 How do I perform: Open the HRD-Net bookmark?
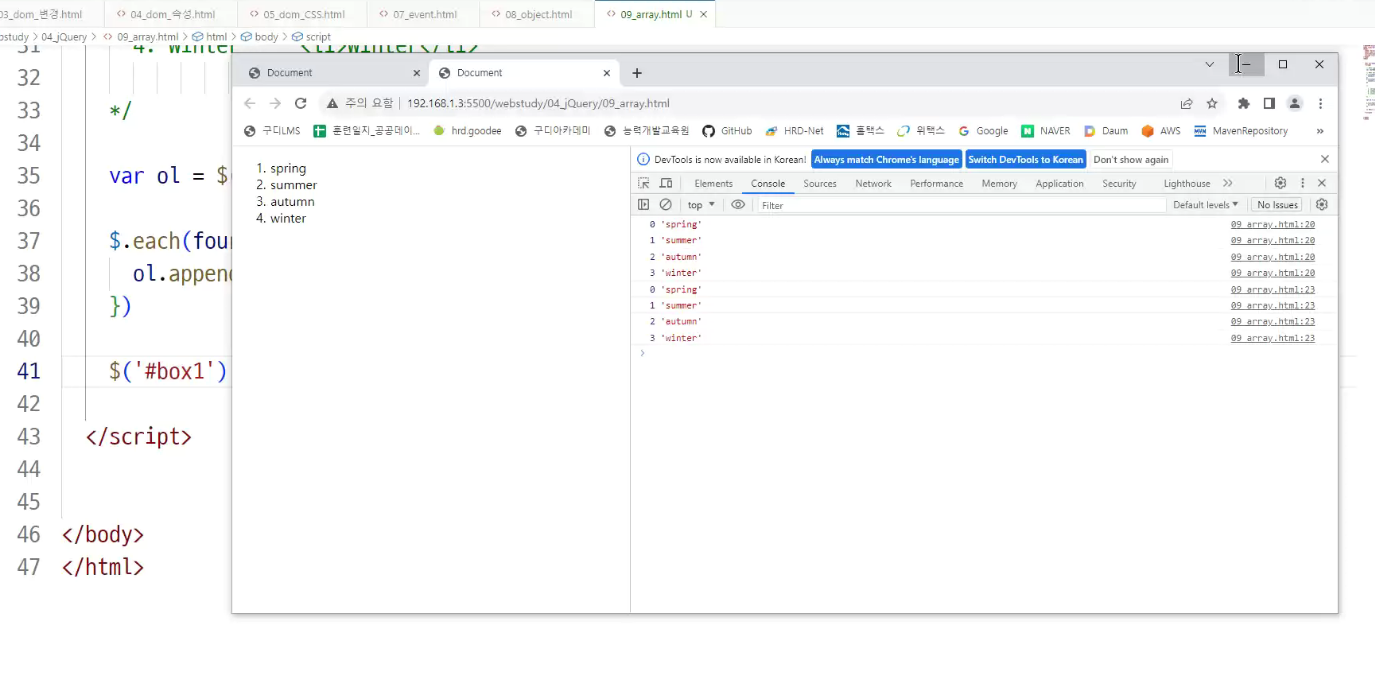(x=794, y=131)
